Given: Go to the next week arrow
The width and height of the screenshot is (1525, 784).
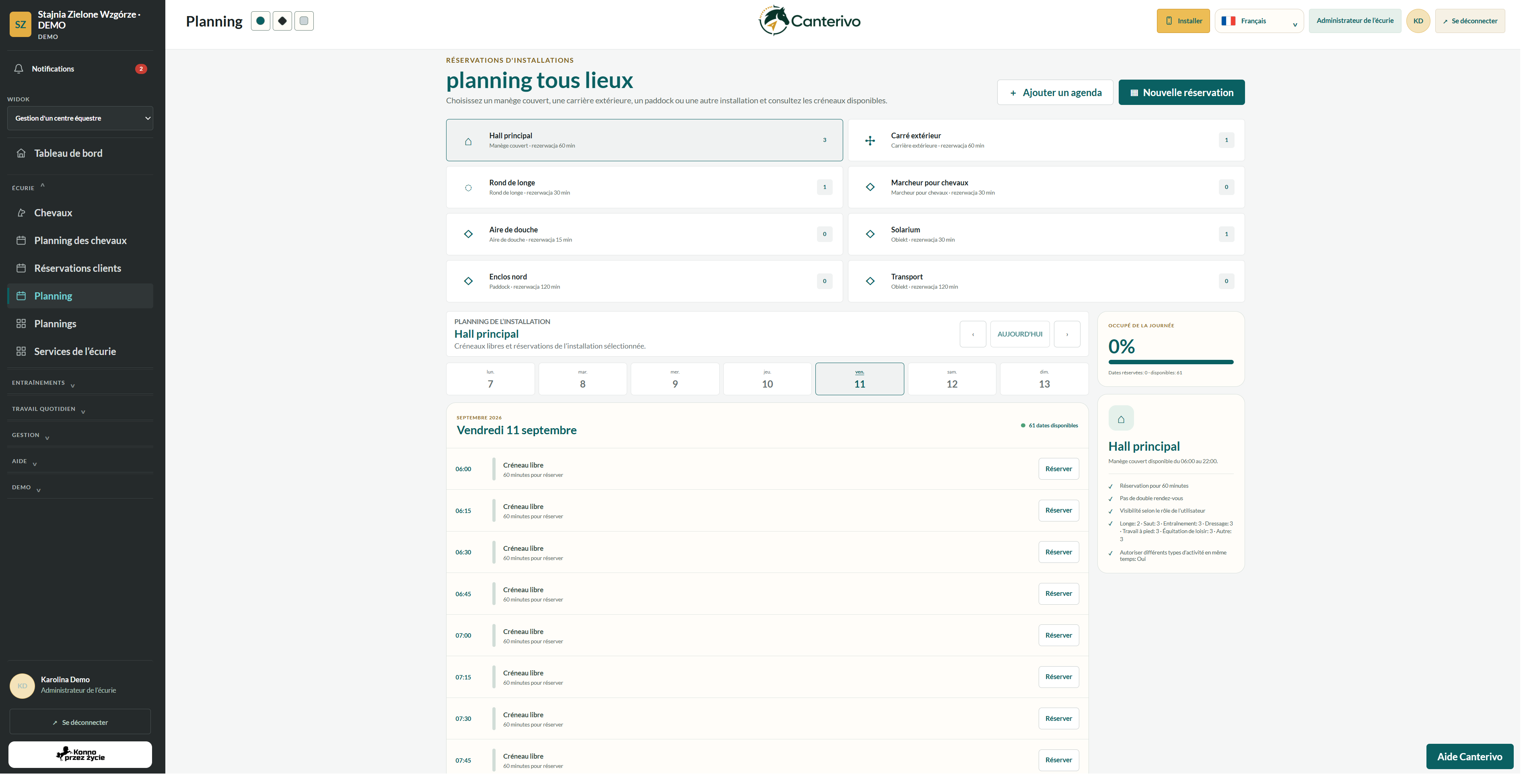Looking at the screenshot, I should coord(1067,335).
